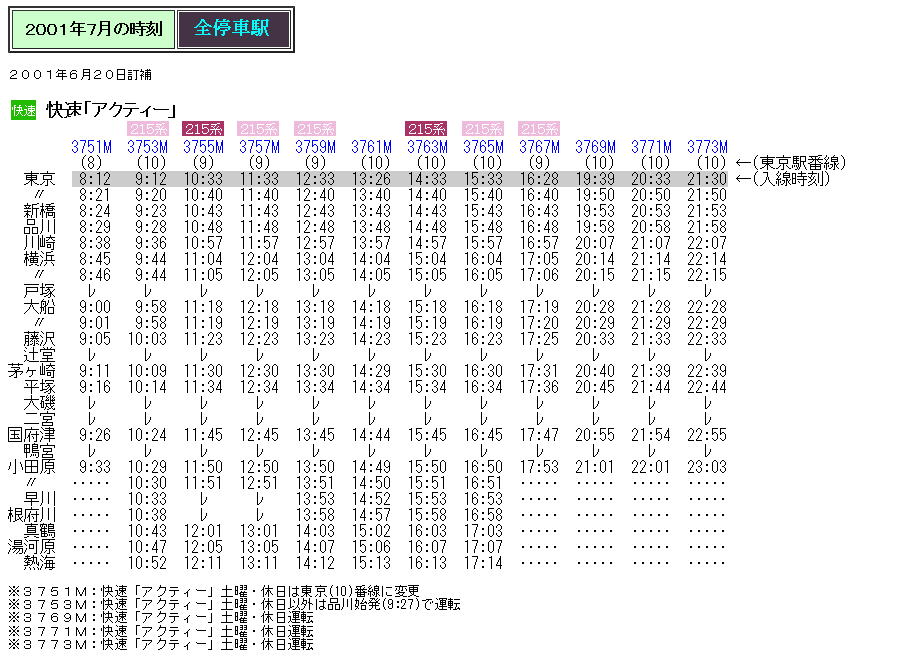Open train 3757M link
This screenshot has width=910, height=660.
pyautogui.click(x=259, y=147)
